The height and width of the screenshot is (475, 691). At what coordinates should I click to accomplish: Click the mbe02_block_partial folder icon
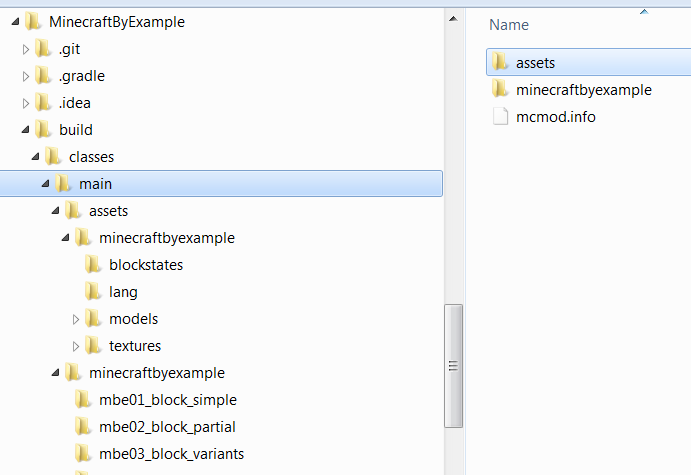tap(83, 427)
